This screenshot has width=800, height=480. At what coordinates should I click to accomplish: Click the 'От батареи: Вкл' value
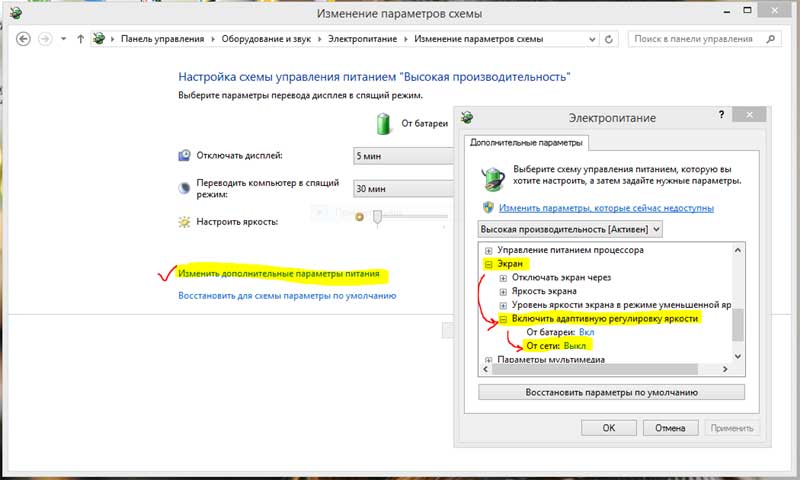tap(586, 332)
